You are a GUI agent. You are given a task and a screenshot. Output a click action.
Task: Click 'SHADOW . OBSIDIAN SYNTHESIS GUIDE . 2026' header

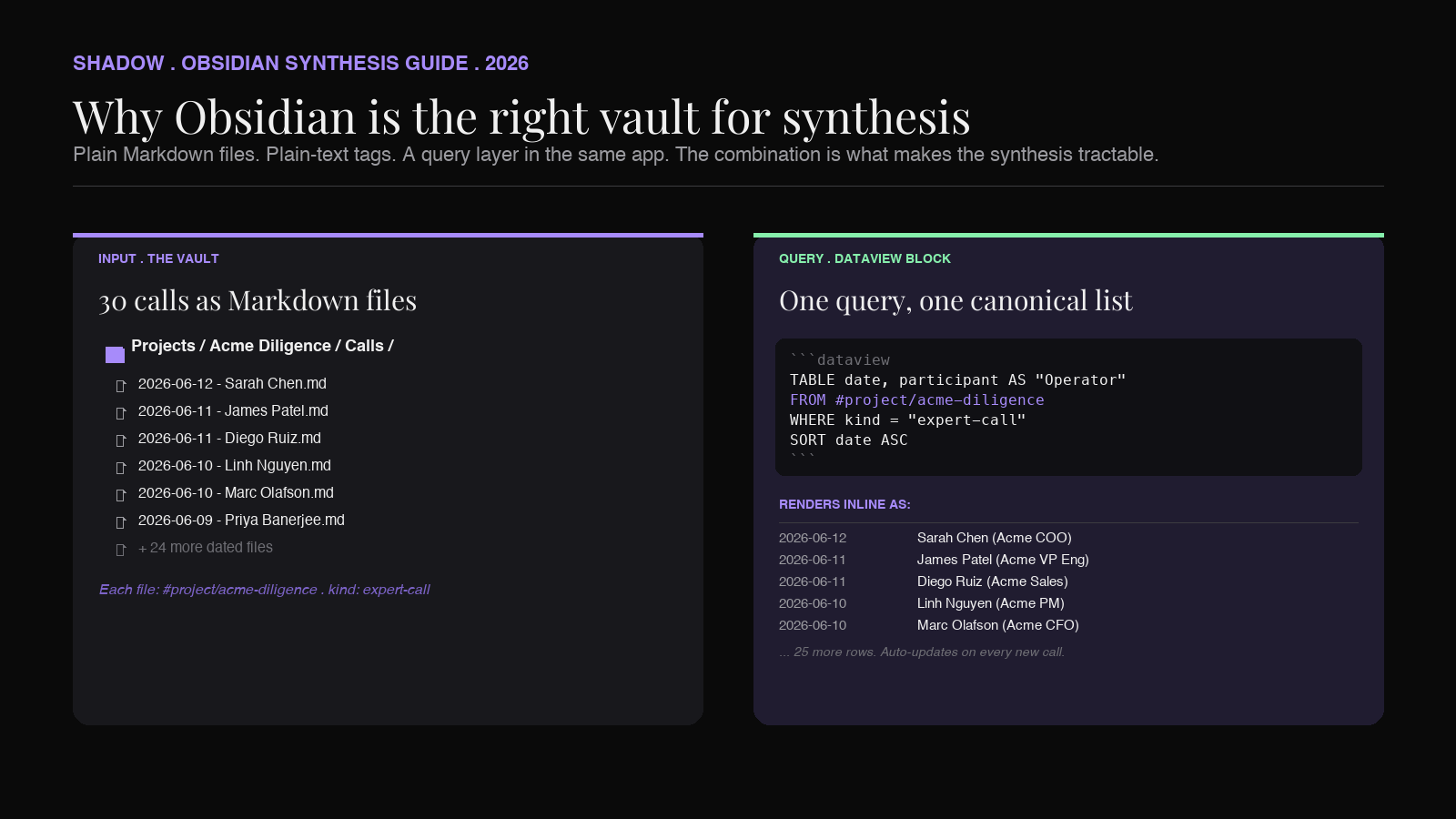point(300,63)
